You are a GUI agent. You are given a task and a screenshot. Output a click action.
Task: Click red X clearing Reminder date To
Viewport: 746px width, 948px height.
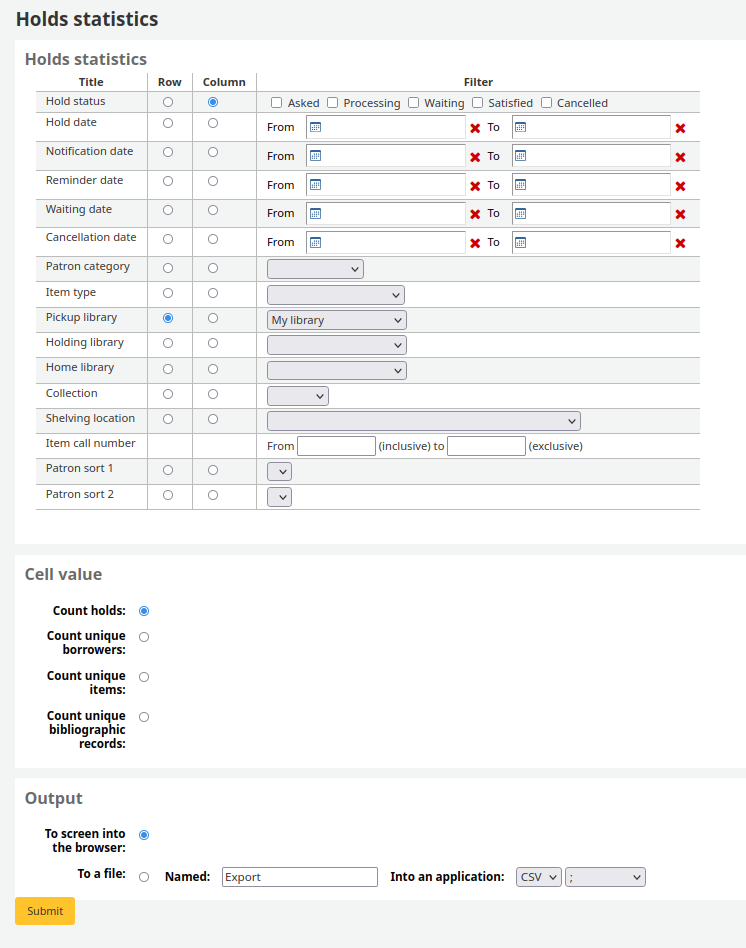coord(680,186)
